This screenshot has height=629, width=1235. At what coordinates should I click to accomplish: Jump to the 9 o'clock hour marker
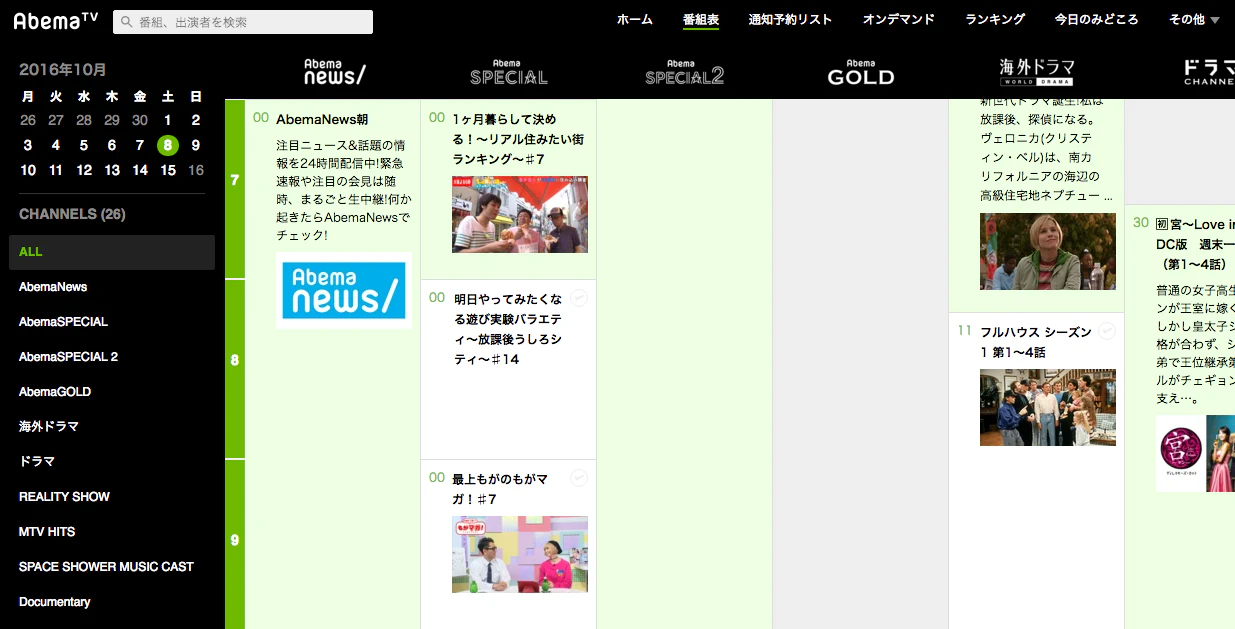click(235, 540)
